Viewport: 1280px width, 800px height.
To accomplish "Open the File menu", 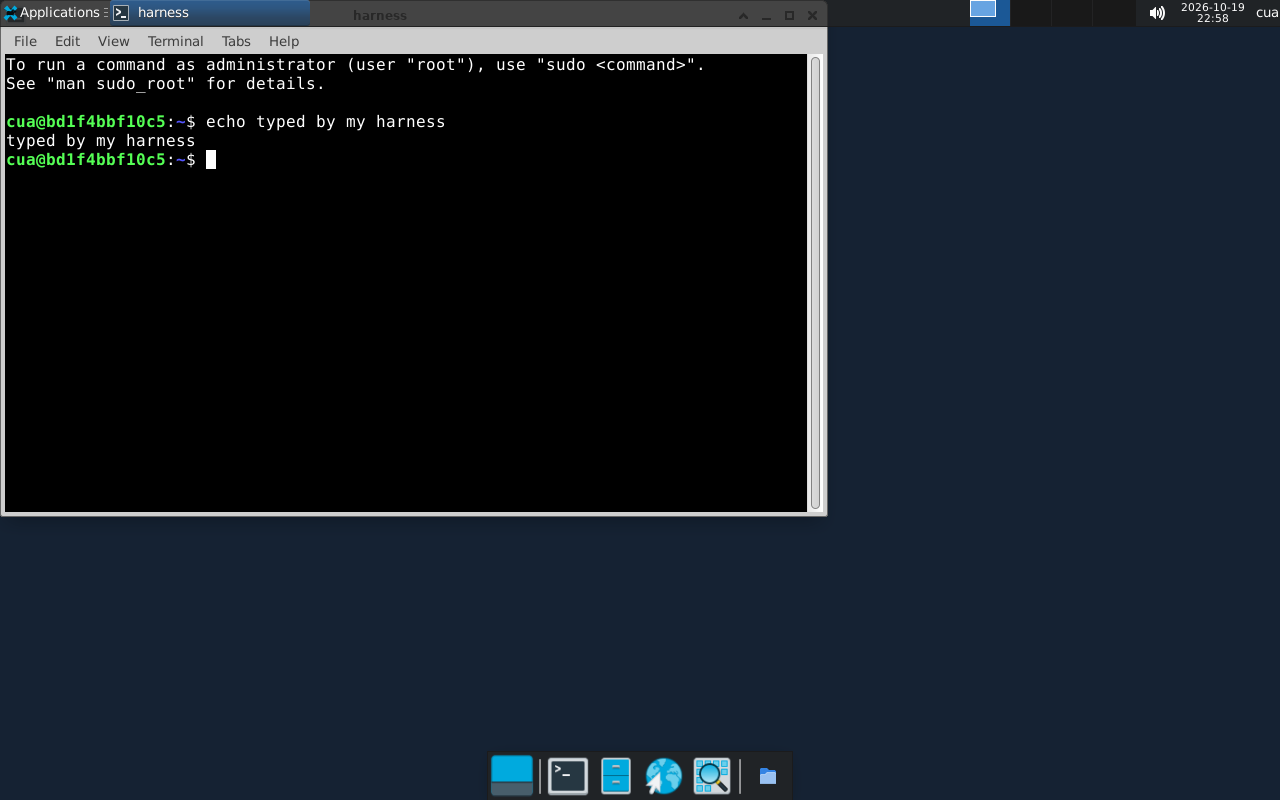I will pyautogui.click(x=25, y=41).
